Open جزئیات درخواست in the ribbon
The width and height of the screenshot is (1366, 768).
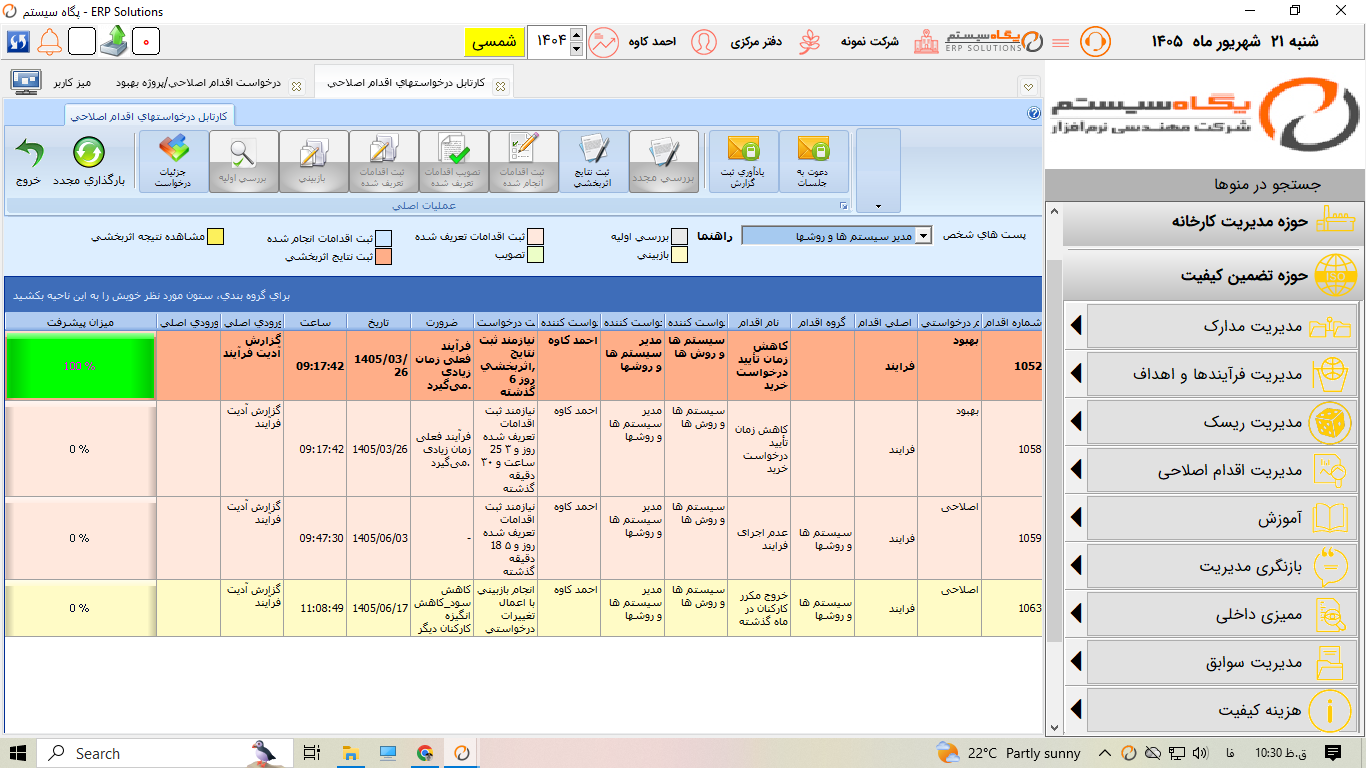172,161
